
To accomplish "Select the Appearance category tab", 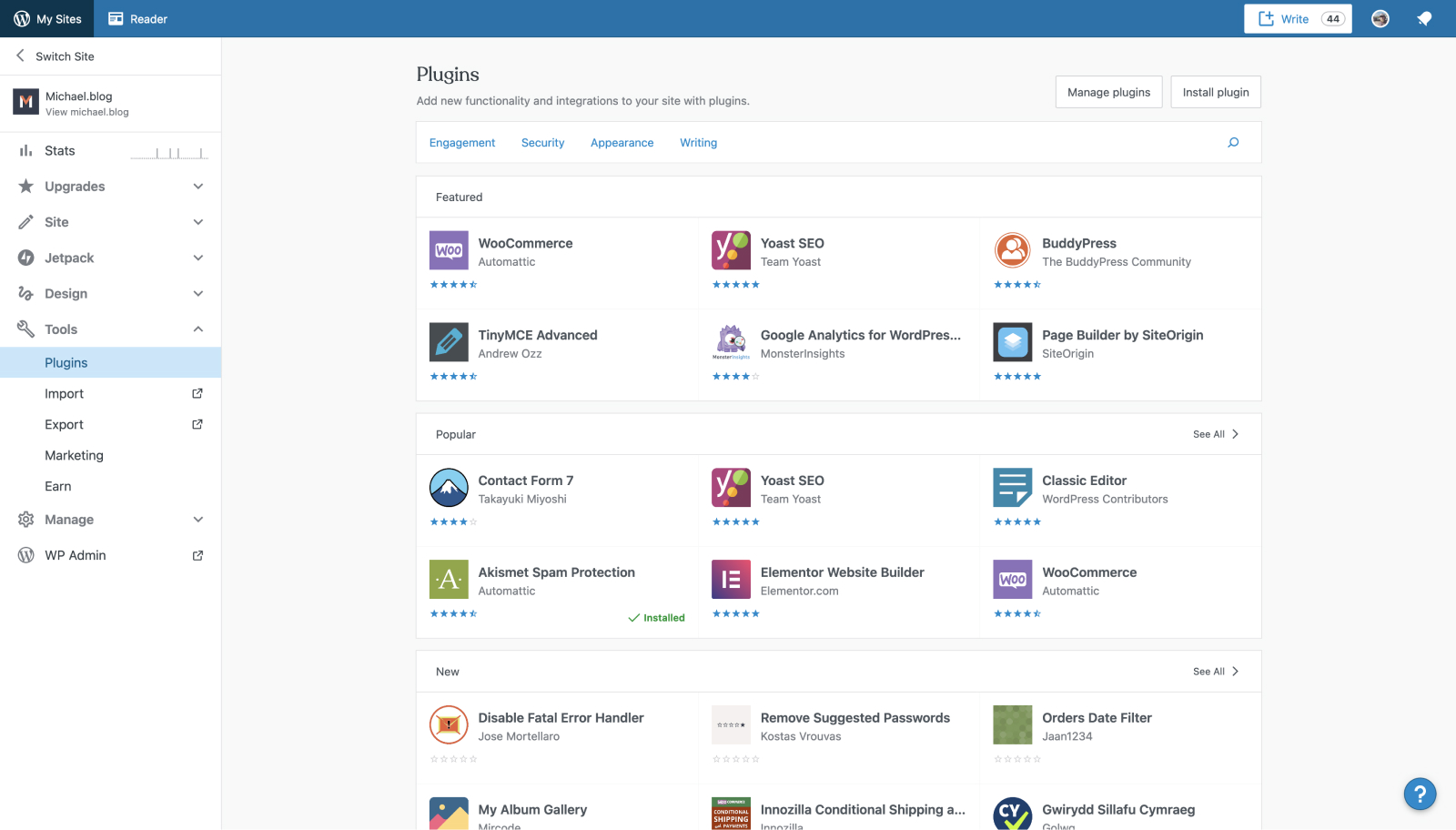I will [622, 143].
